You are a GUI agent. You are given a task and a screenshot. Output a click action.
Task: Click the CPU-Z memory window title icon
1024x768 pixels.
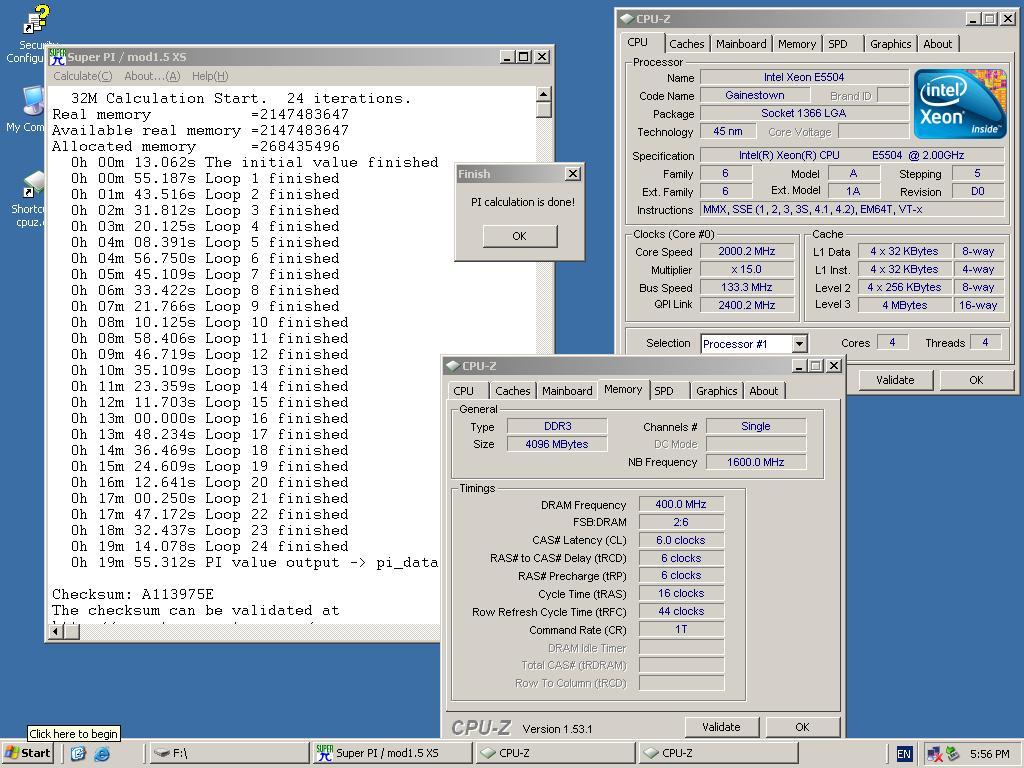click(452, 366)
